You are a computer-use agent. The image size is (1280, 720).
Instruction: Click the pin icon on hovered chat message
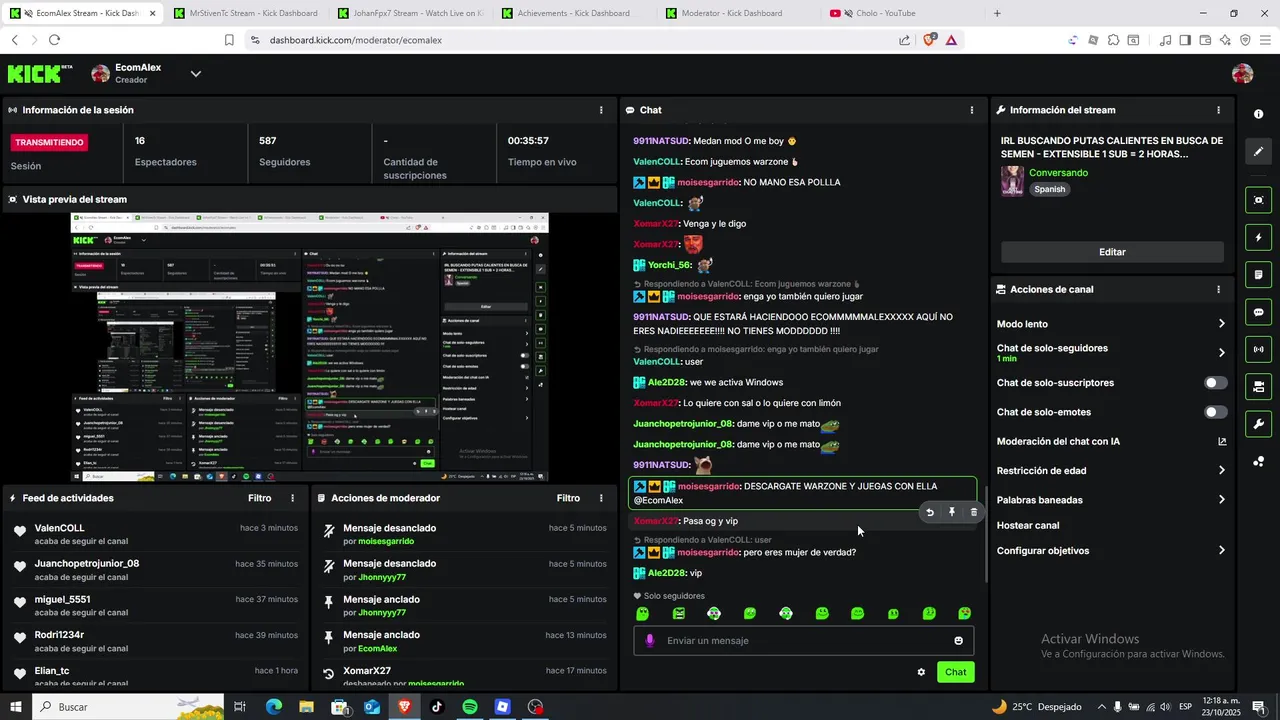coord(951,512)
